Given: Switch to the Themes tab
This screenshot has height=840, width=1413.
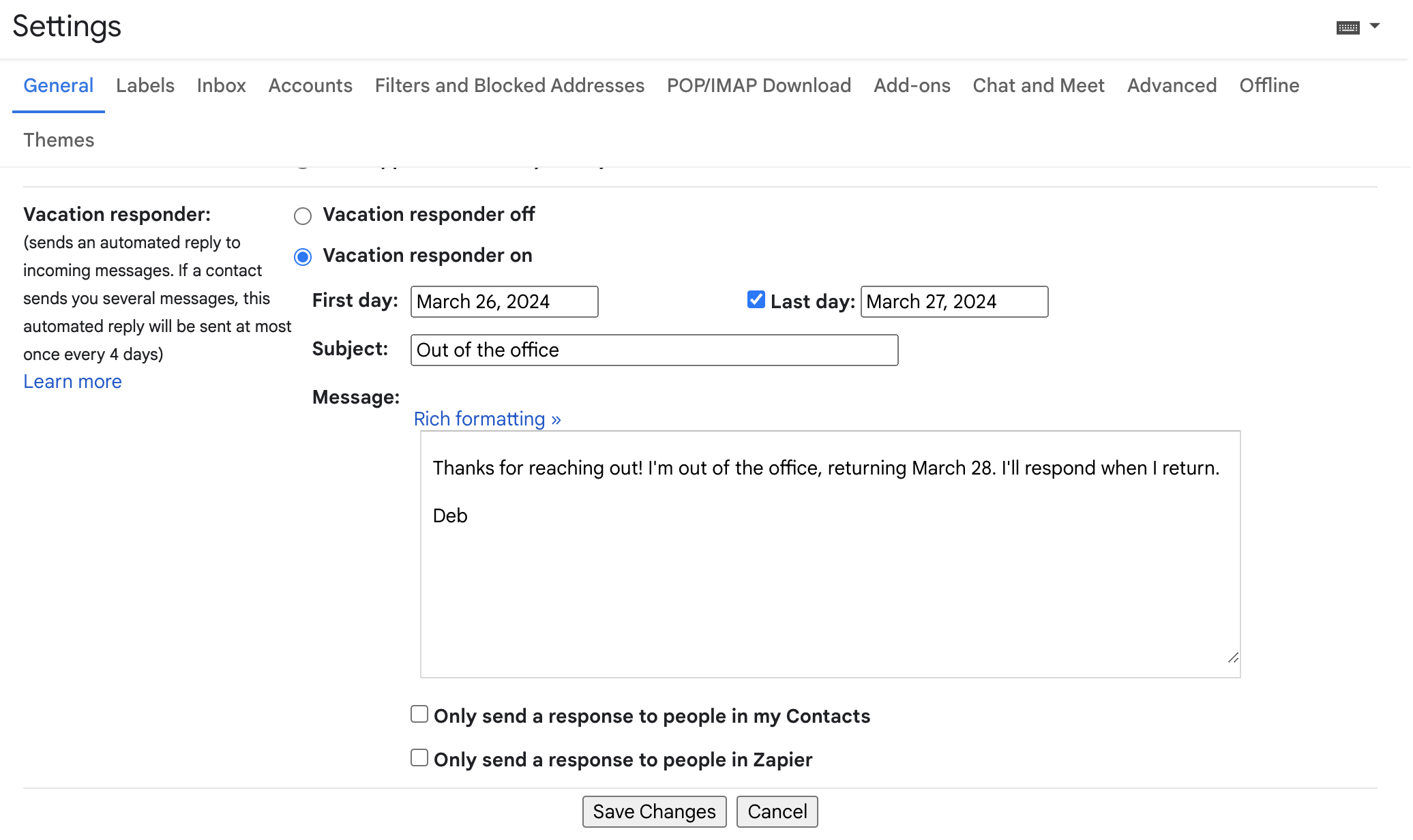Looking at the screenshot, I should (x=59, y=140).
